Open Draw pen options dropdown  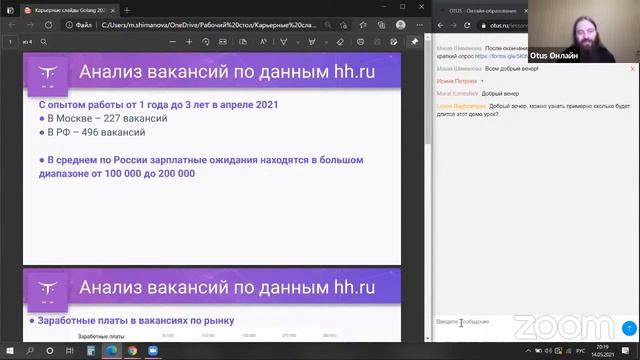click(298, 42)
